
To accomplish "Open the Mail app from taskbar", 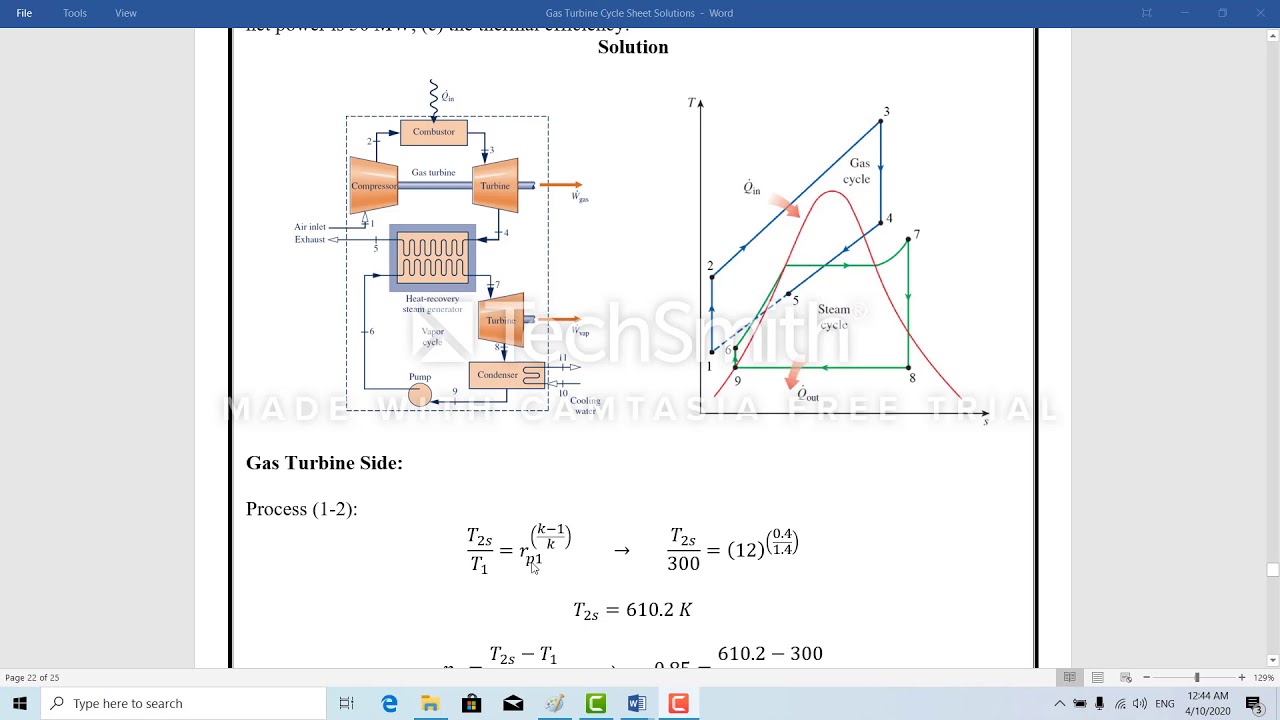I will [513, 703].
